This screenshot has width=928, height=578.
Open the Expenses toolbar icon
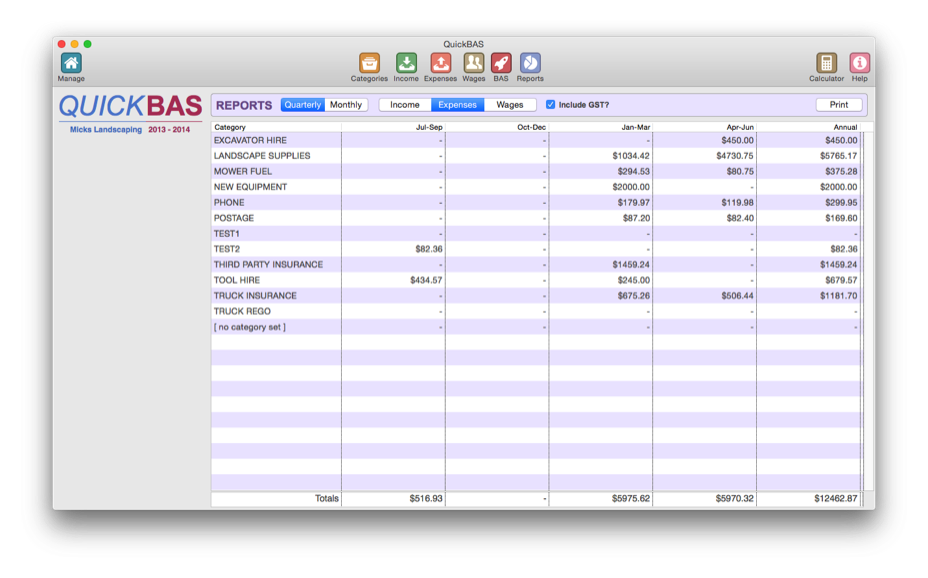[440, 63]
